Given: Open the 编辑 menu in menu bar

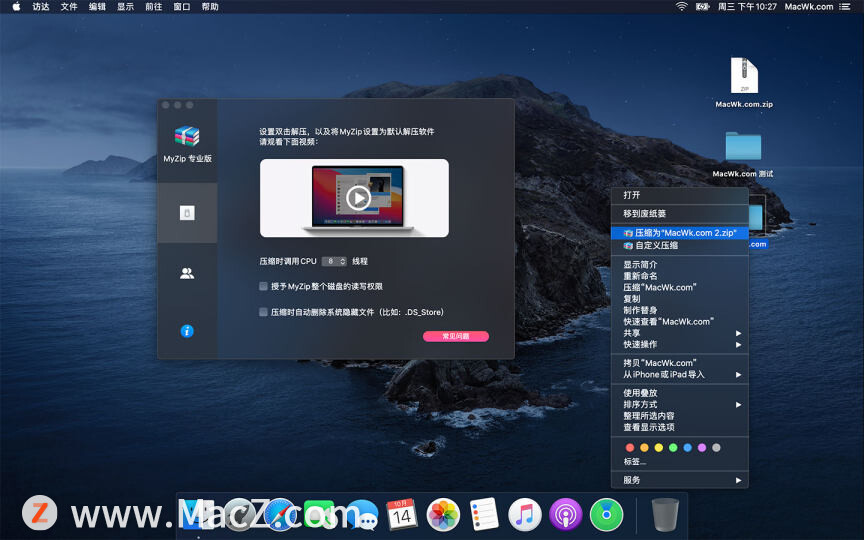Looking at the screenshot, I should coord(97,7).
